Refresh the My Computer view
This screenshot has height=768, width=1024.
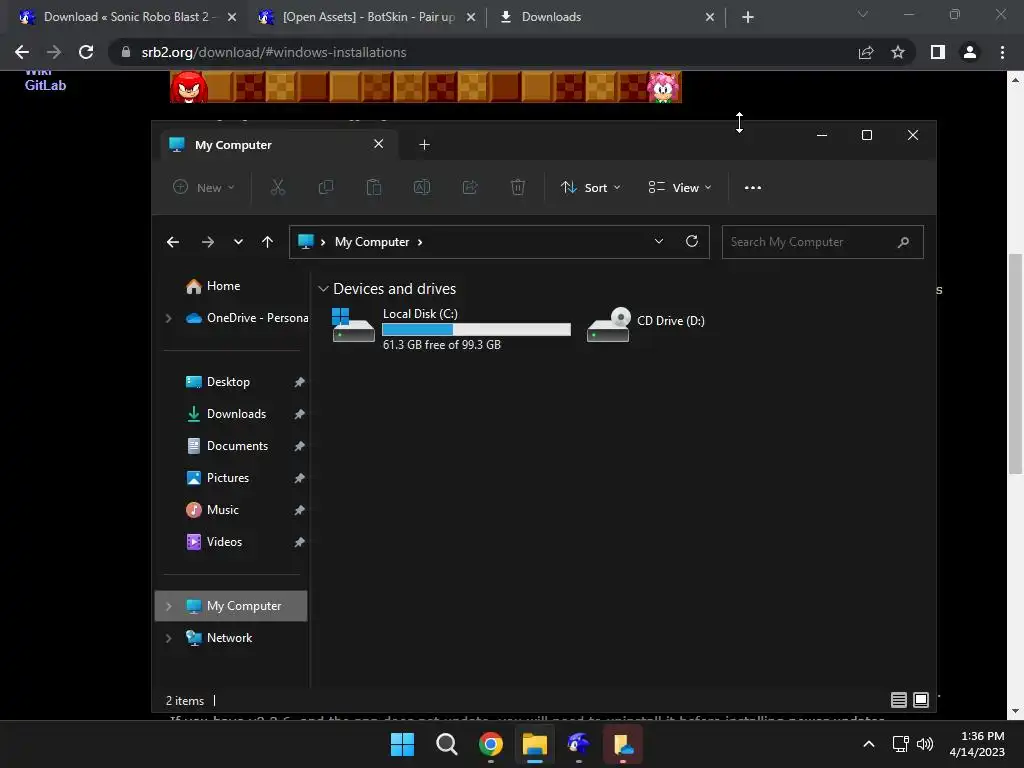pos(692,242)
